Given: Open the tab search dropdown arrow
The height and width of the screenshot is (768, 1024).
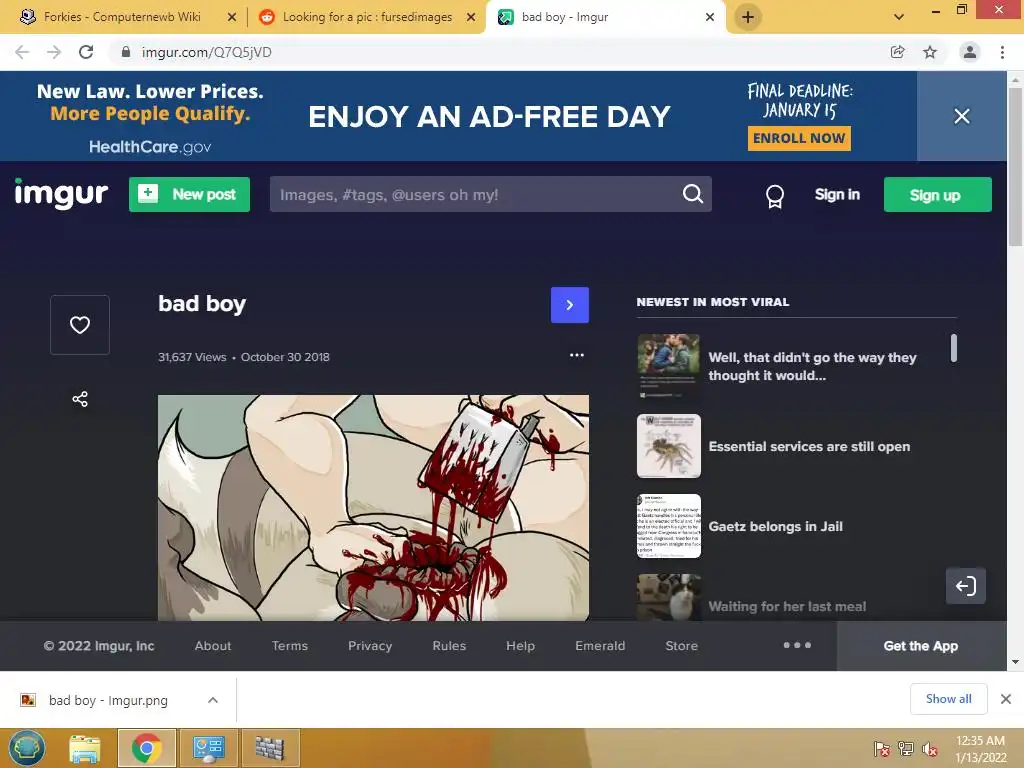Looking at the screenshot, I should [x=899, y=17].
